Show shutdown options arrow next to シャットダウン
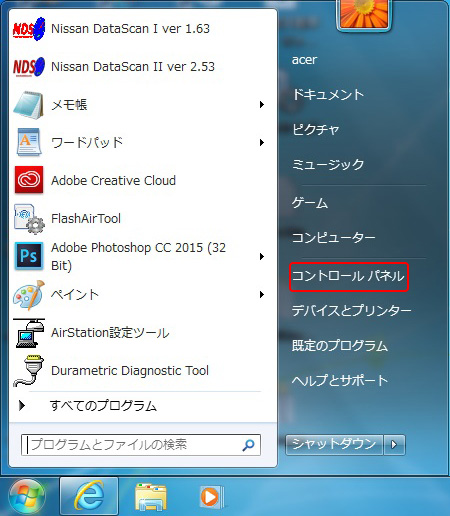 394,445
